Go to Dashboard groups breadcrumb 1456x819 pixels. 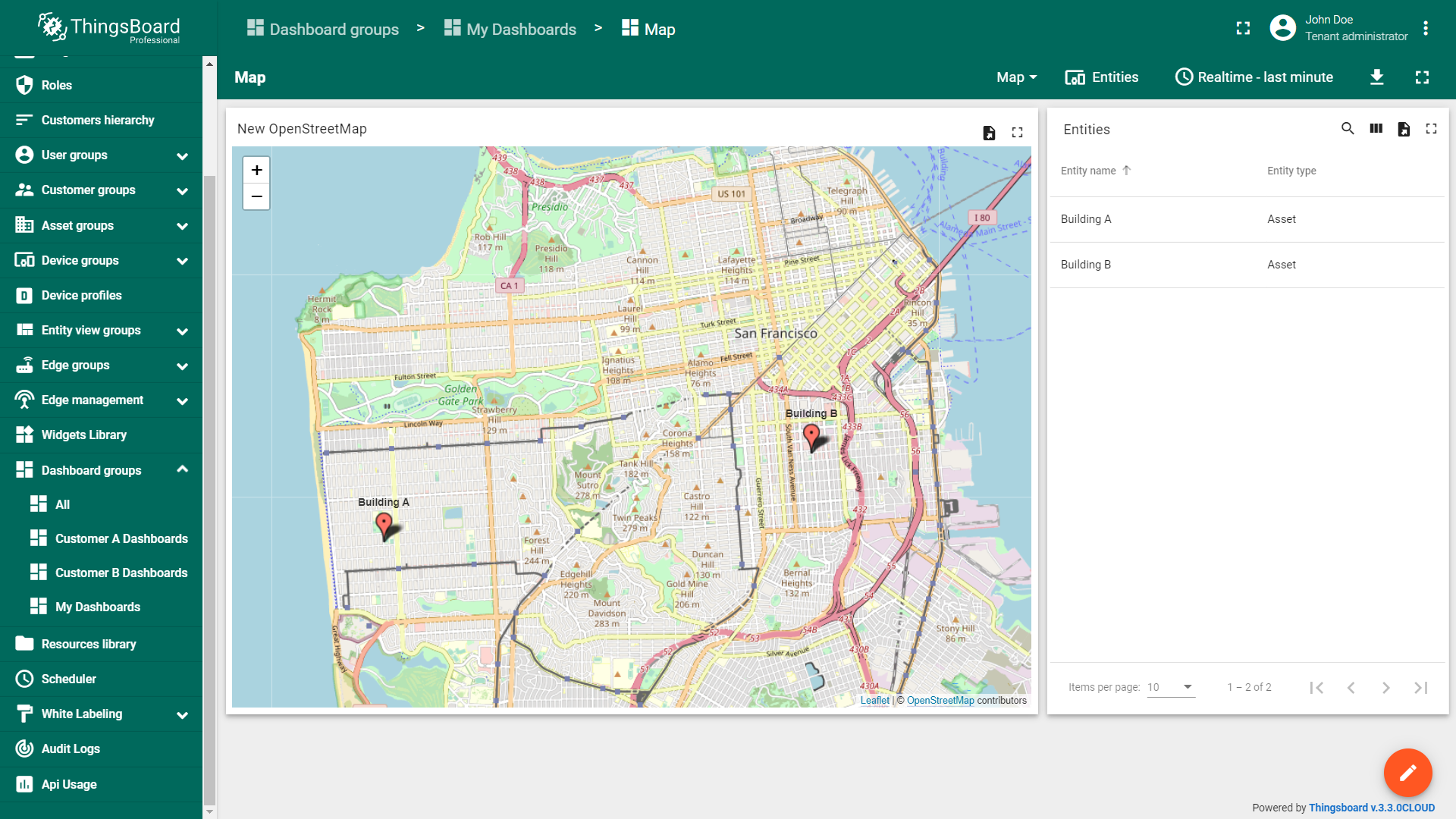point(323,29)
